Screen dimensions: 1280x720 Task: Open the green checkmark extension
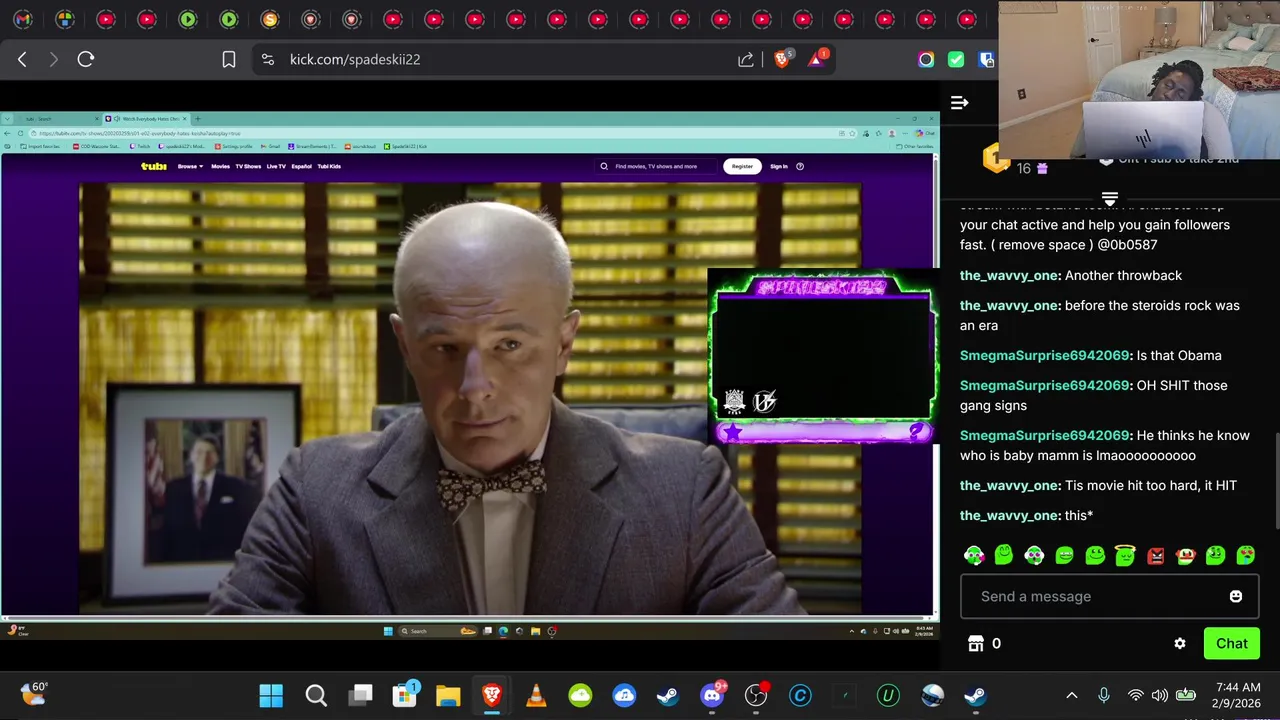pyautogui.click(x=956, y=59)
